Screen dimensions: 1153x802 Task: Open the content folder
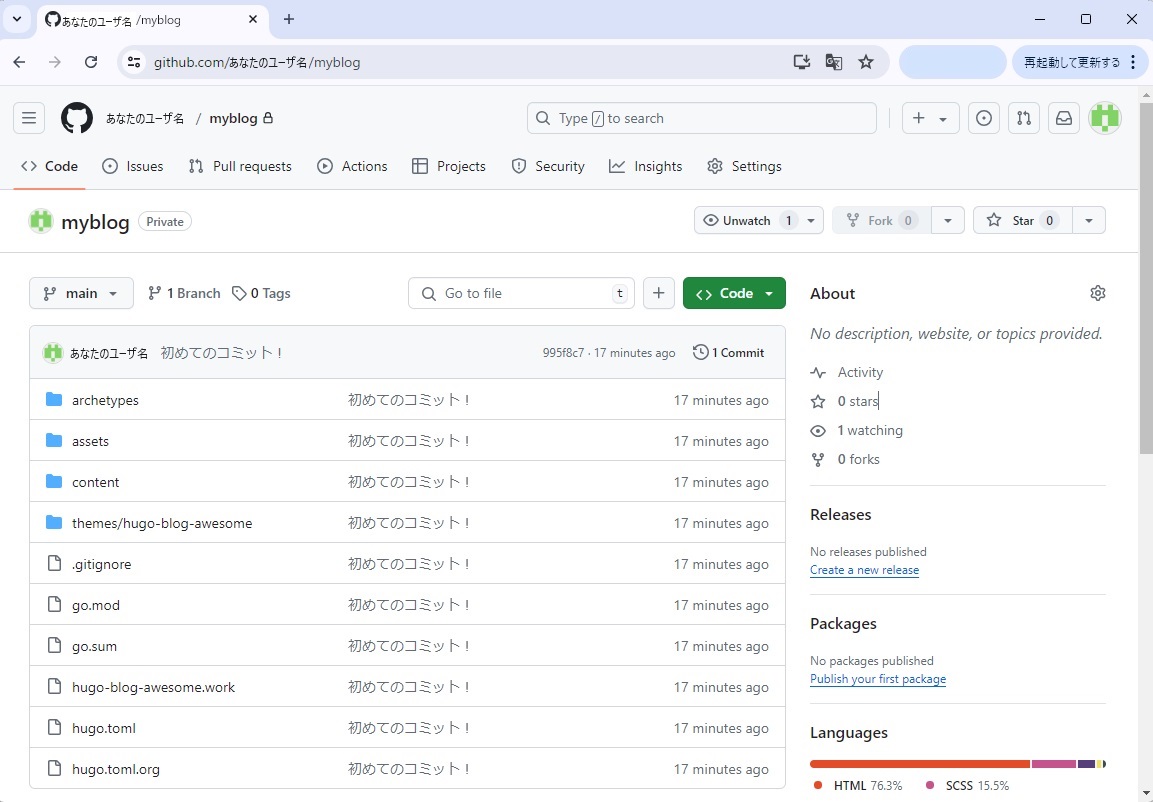coord(96,482)
